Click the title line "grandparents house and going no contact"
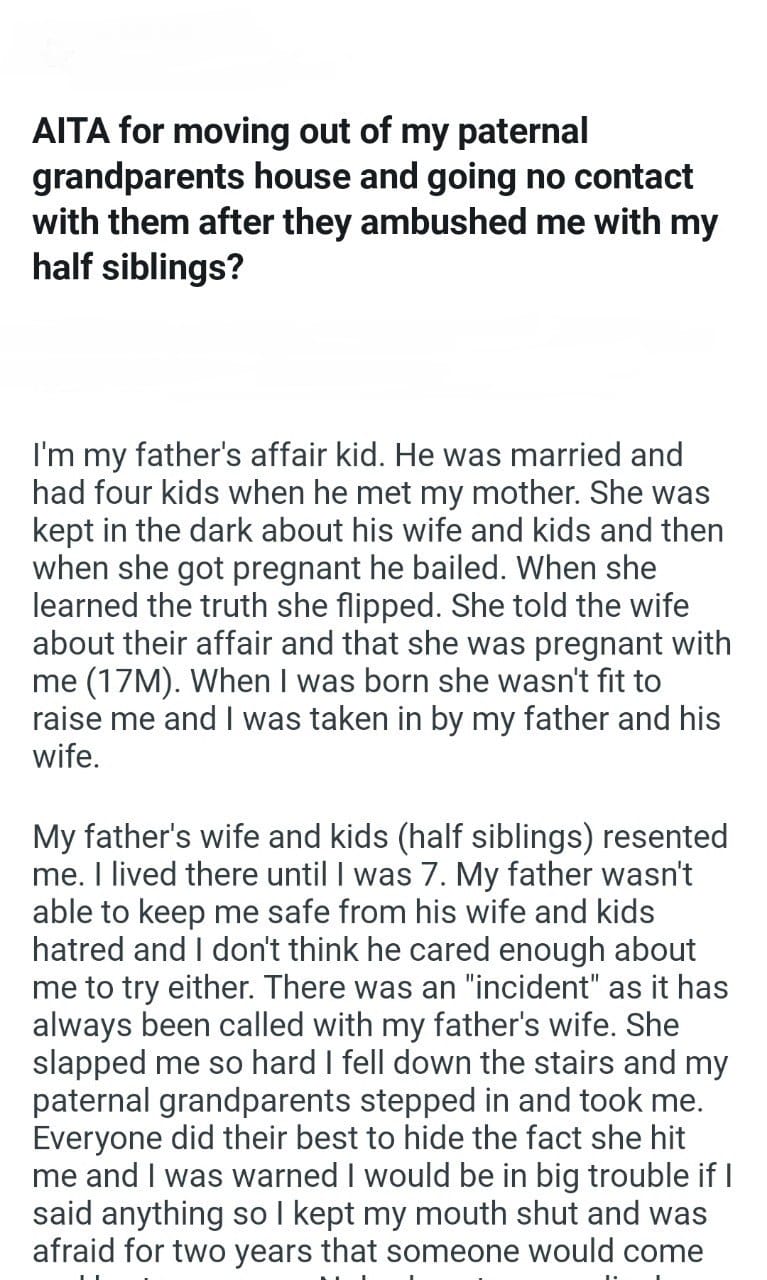 pyautogui.click(x=363, y=177)
